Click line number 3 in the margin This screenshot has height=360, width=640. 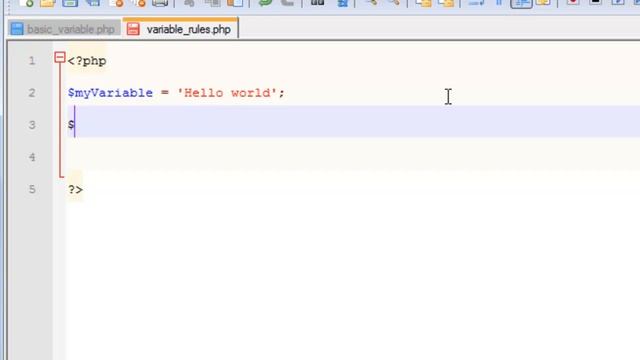click(x=32, y=125)
